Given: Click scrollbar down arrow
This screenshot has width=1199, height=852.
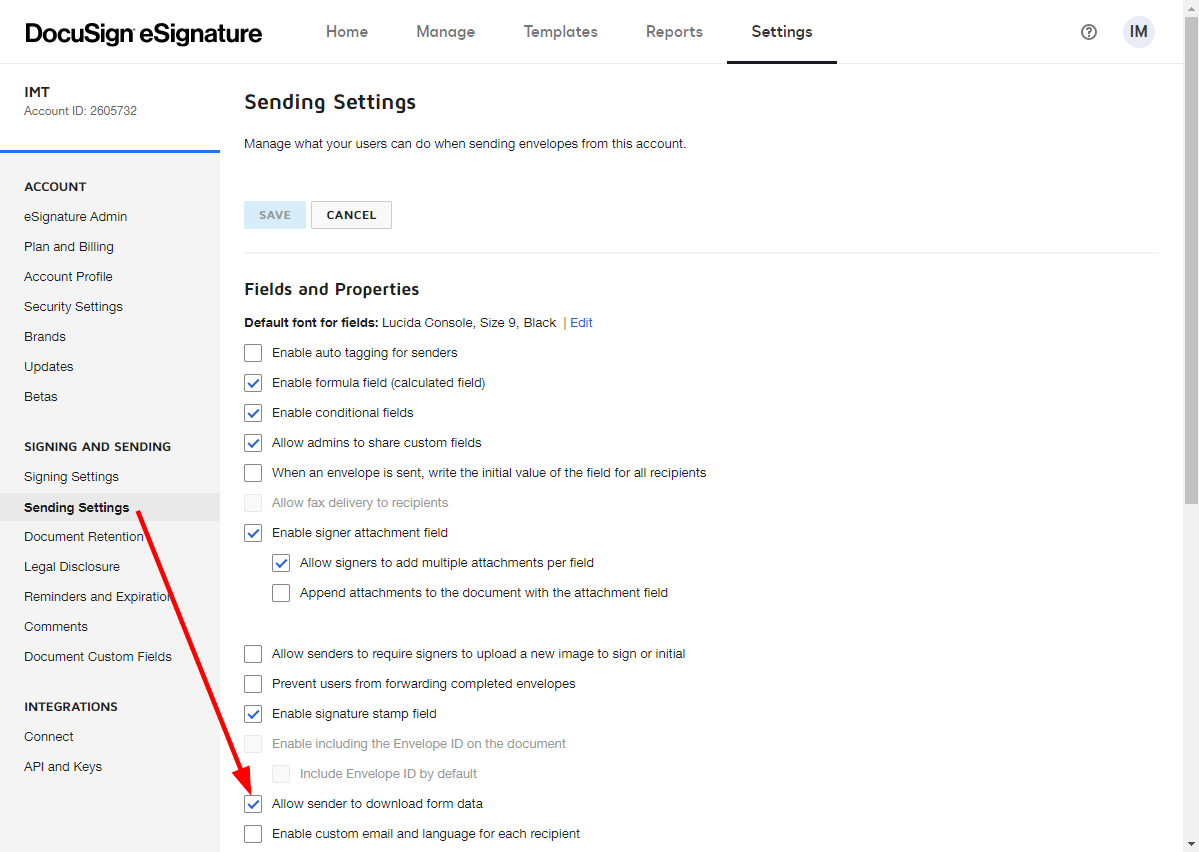Looking at the screenshot, I should pyautogui.click(x=1191, y=844).
